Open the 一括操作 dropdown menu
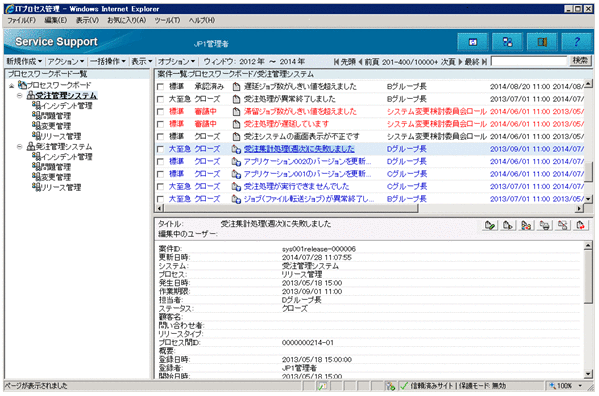Image resolution: width=599 pixels, height=396 pixels. click(108, 61)
